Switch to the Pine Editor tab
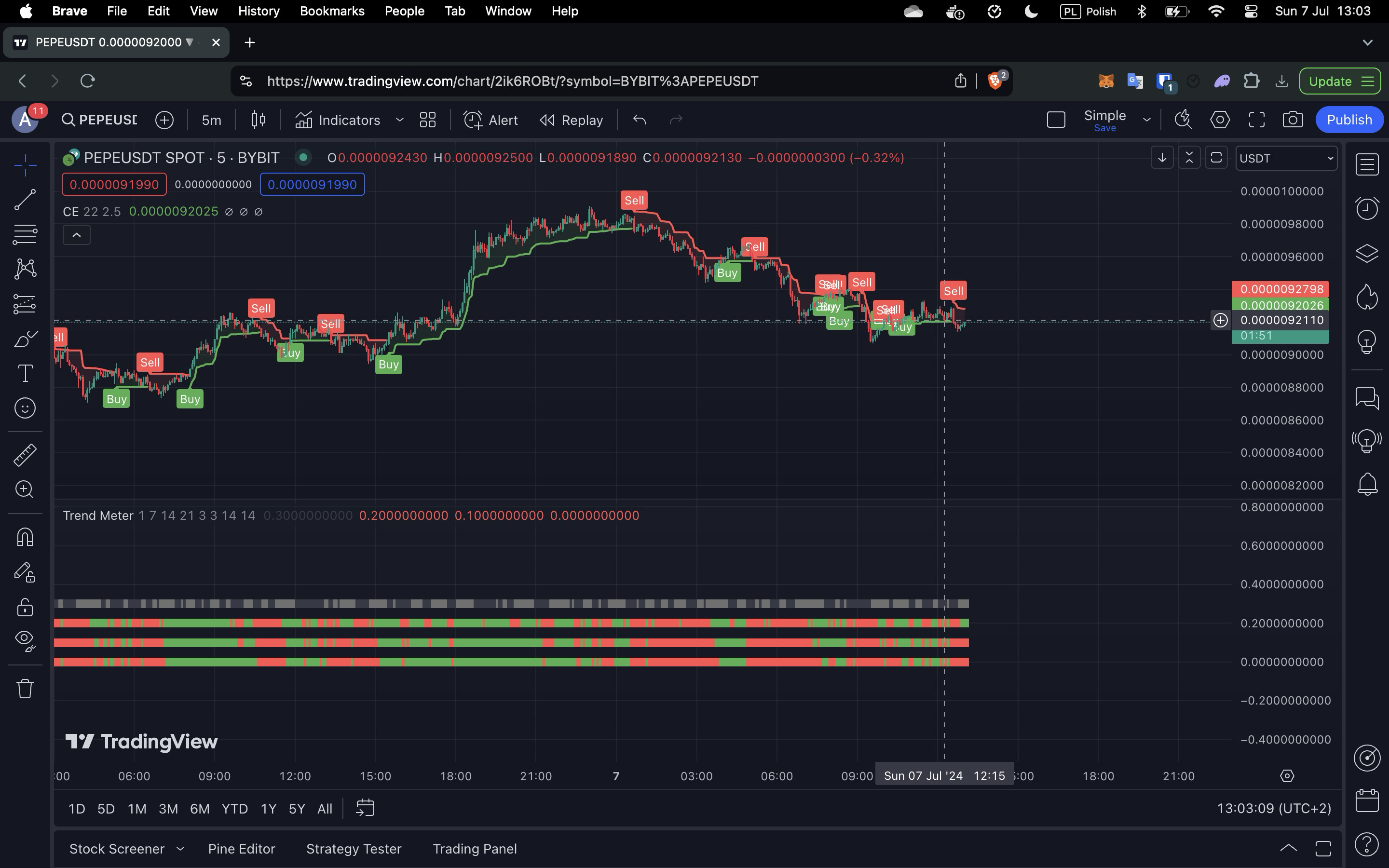The width and height of the screenshot is (1389, 868). coord(242,849)
